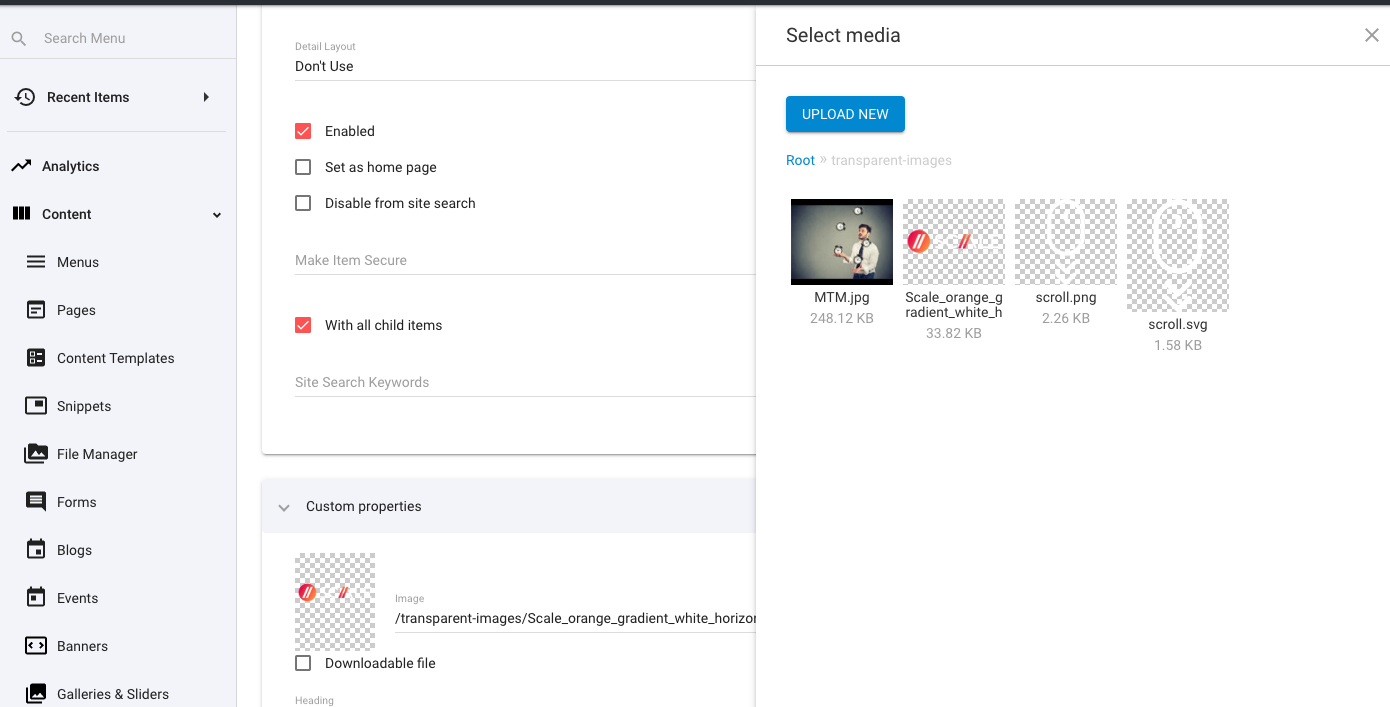Enable Set as home page
This screenshot has width=1390, height=707.
point(303,167)
